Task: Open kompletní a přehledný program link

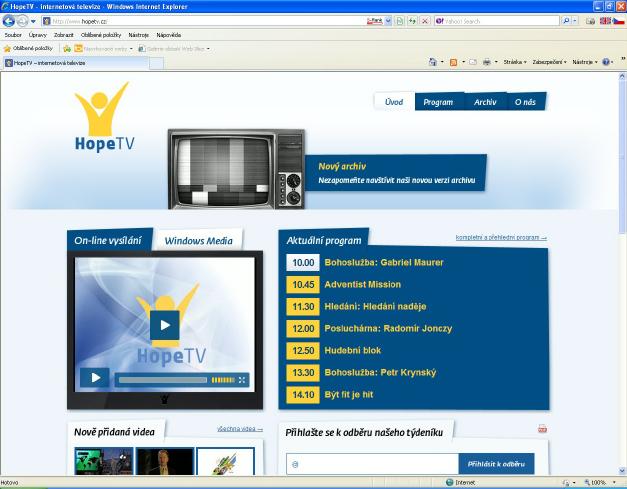Action: coord(501,238)
